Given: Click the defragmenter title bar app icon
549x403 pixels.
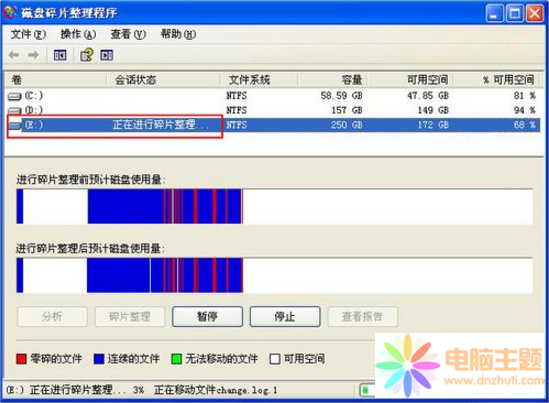Looking at the screenshot, I should [10, 12].
